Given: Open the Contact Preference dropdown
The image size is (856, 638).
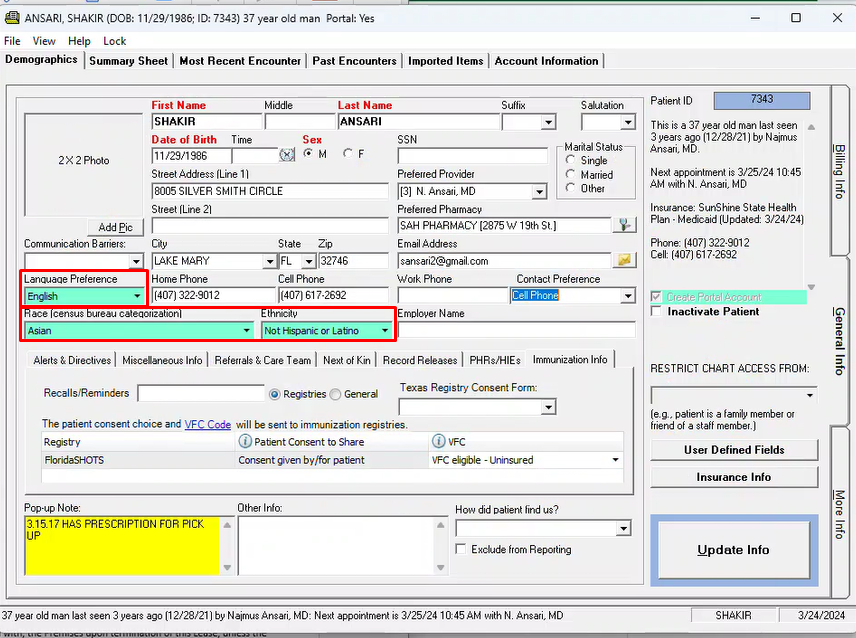Looking at the screenshot, I should (627, 296).
